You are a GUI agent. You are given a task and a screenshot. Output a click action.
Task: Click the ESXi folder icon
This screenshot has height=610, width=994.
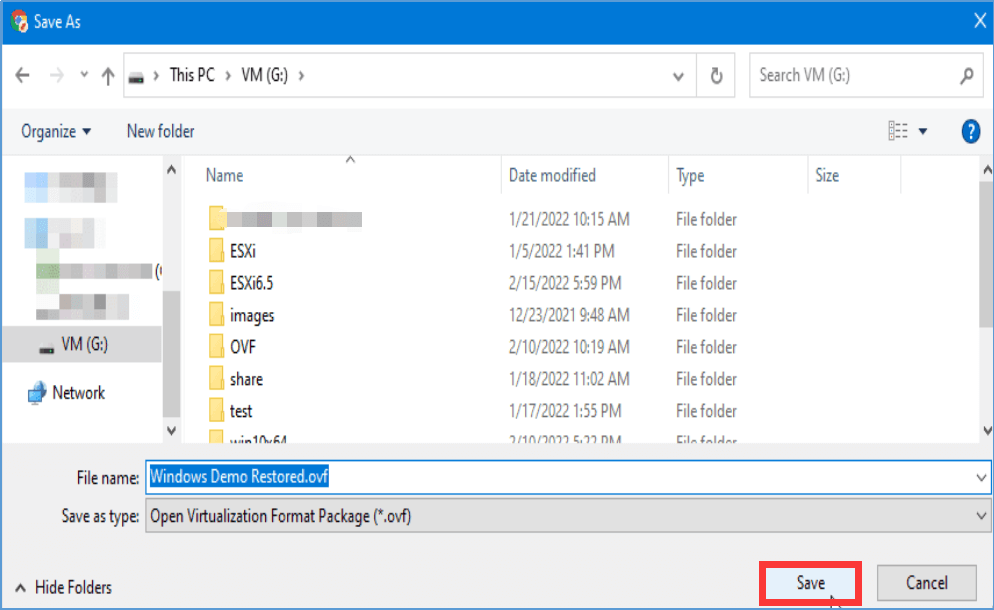point(216,250)
